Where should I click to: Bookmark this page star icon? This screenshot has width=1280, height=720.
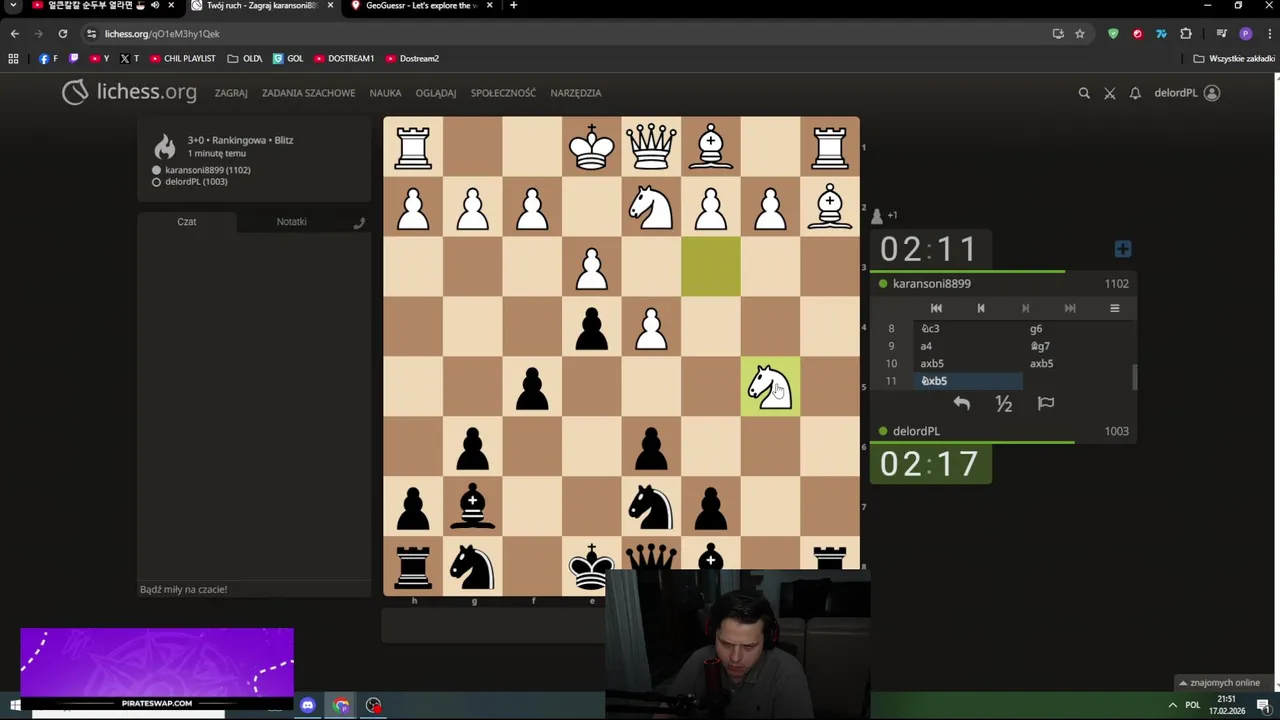[1080, 34]
